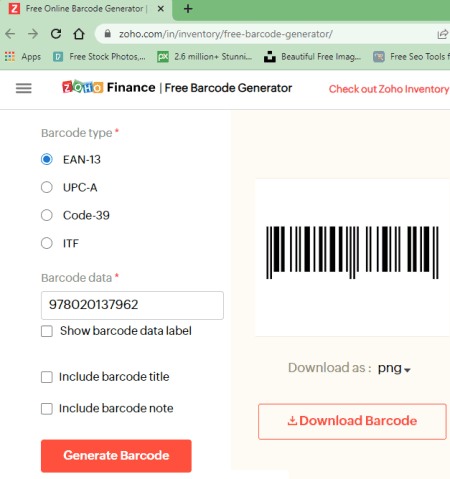Check Include barcode title
This screenshot has height=479, width=450.
(47, 377)
